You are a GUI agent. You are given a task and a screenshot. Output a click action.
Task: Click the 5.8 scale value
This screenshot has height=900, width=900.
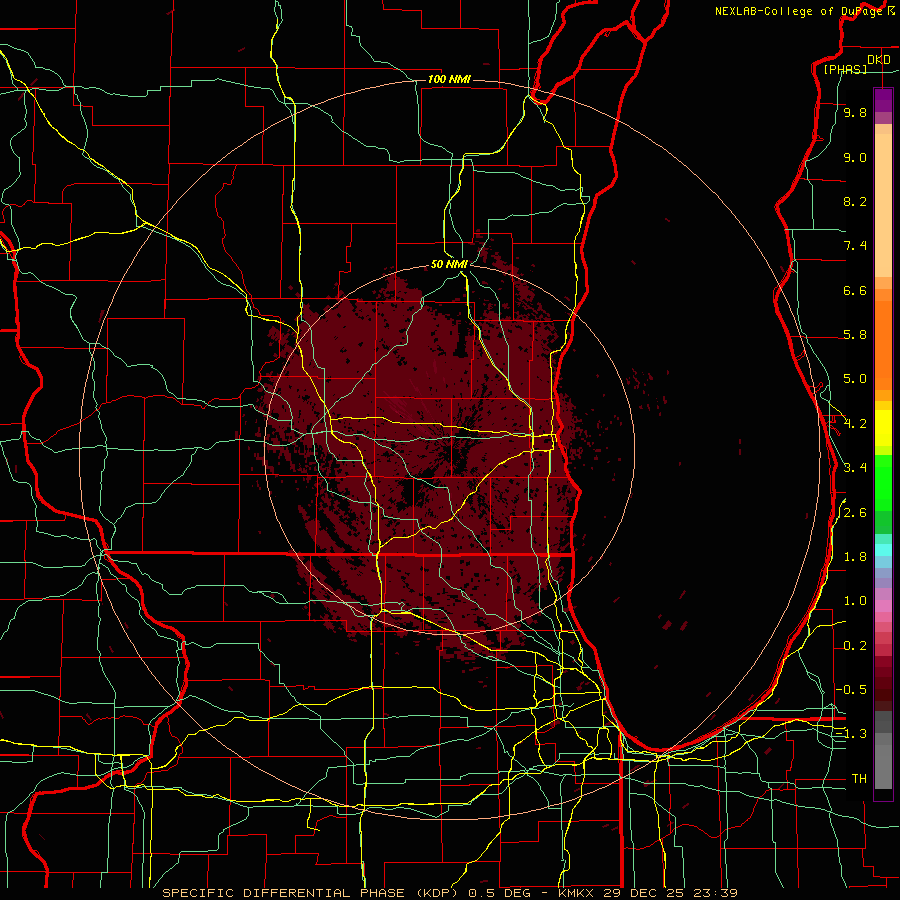[855, 335]
